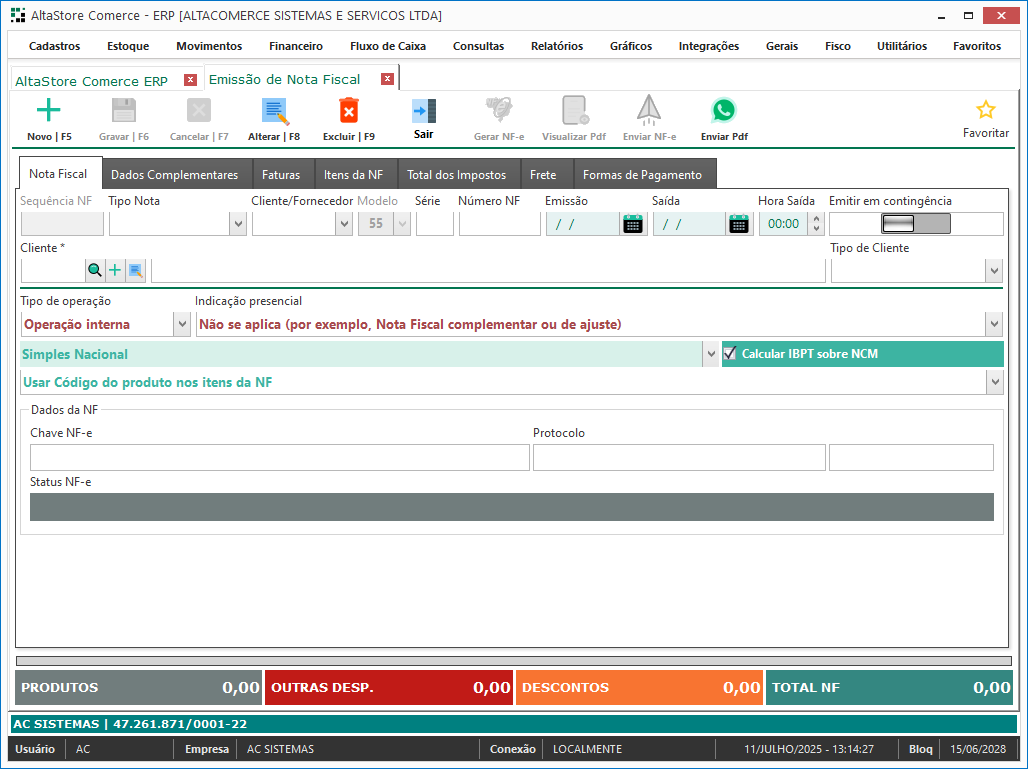The height and width of the screenshot is (769, 1028).
Task: Open the Consultas menu
Action: click(479, 46)
